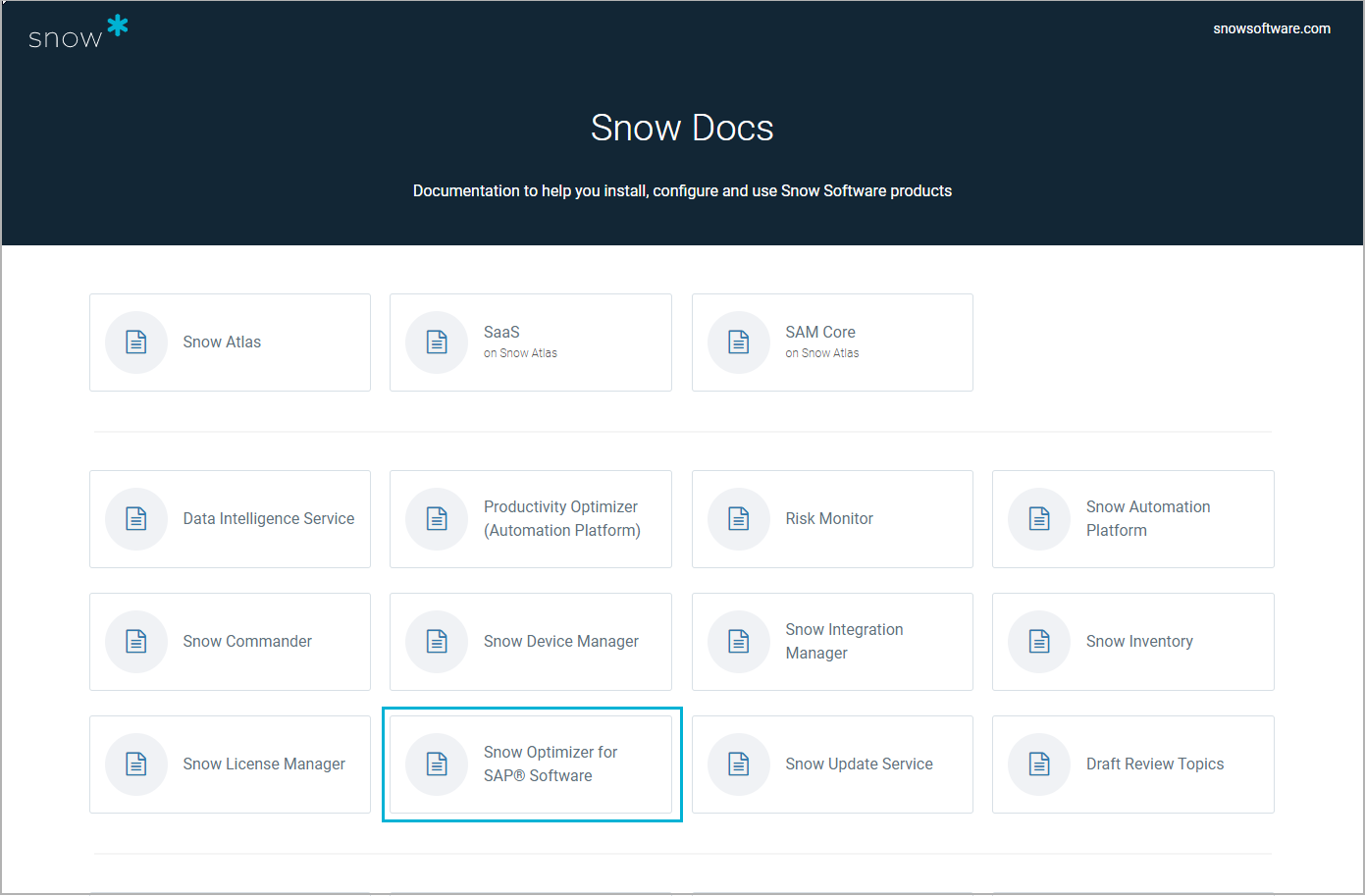Viewport: 1365px width, 896px height.
Task: Click the Snow Automation Platform document icon
Action: point(1039,519)
